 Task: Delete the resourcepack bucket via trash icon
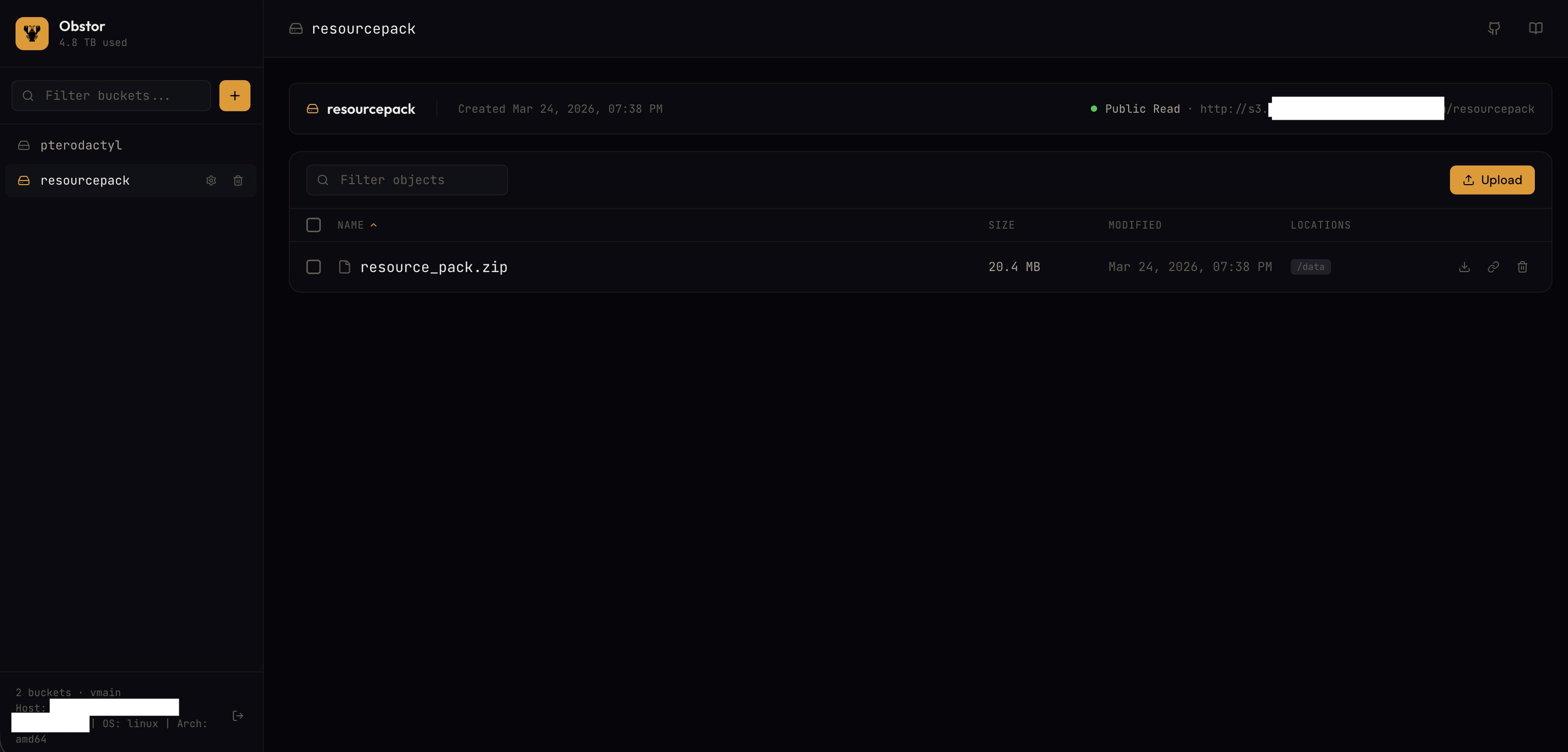238,181
